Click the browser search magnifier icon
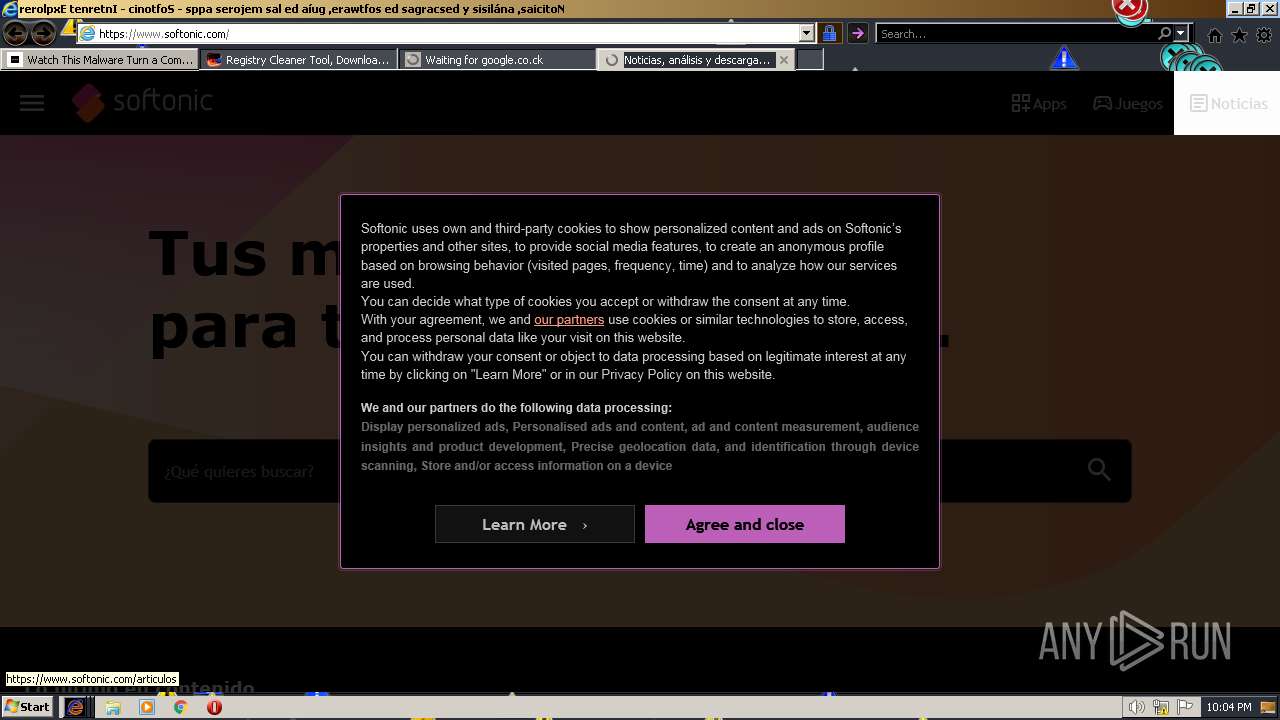Screen dimensions: 1280x720 [x=1165, y=33]
